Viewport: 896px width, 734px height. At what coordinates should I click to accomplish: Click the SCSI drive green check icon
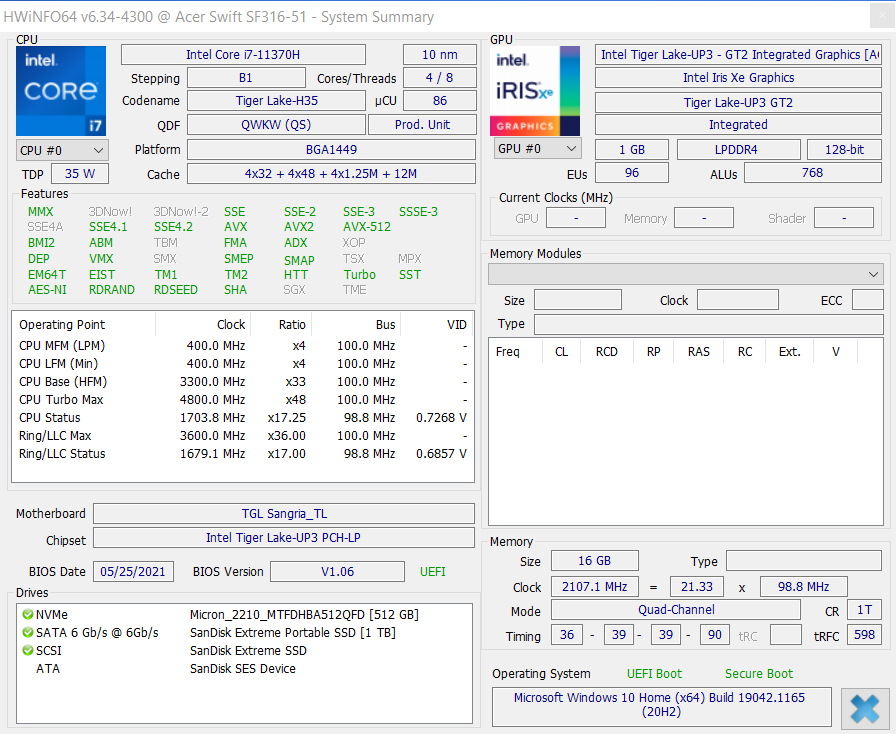(27, 651)
